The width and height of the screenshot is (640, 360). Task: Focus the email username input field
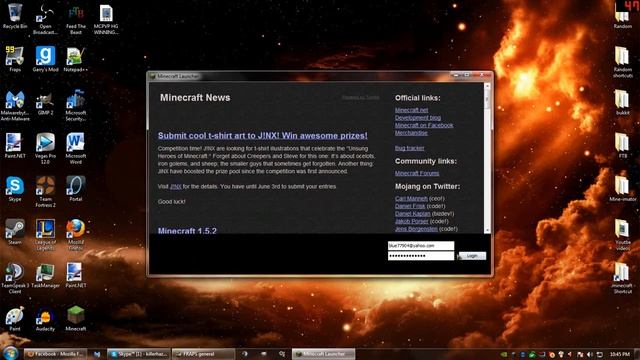(421, 246)
